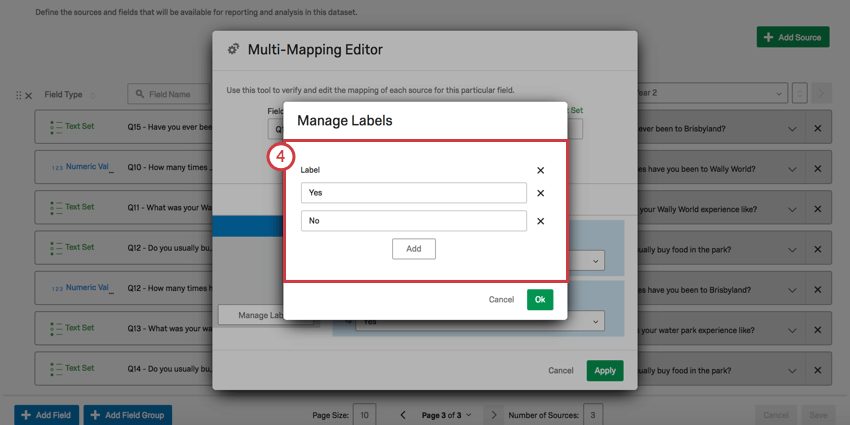Viewport: 850px width, 425px height.
Task: Delete the Q13 water park row
Action: pos(817,330)
